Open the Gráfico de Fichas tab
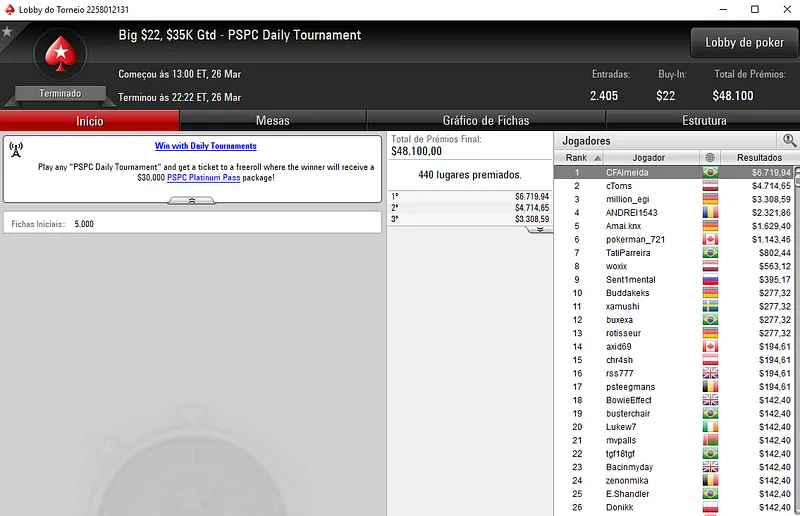The width and height of the screenshot is (800, 516). pyautogui.click(x=486, y=120)
